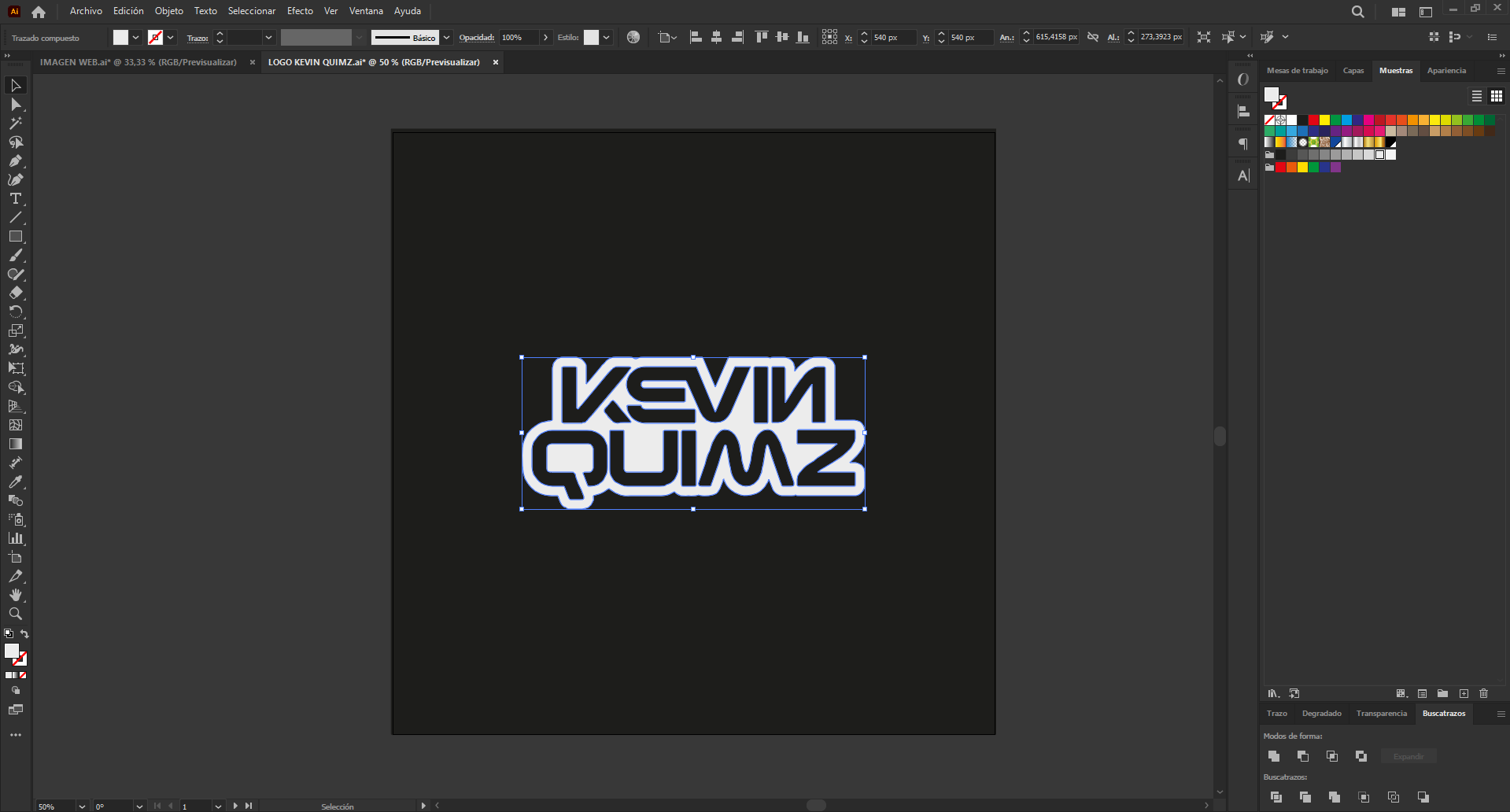Select the Type tool
This screenshot has height=812, width=1510.
click(x=15, y=199)
